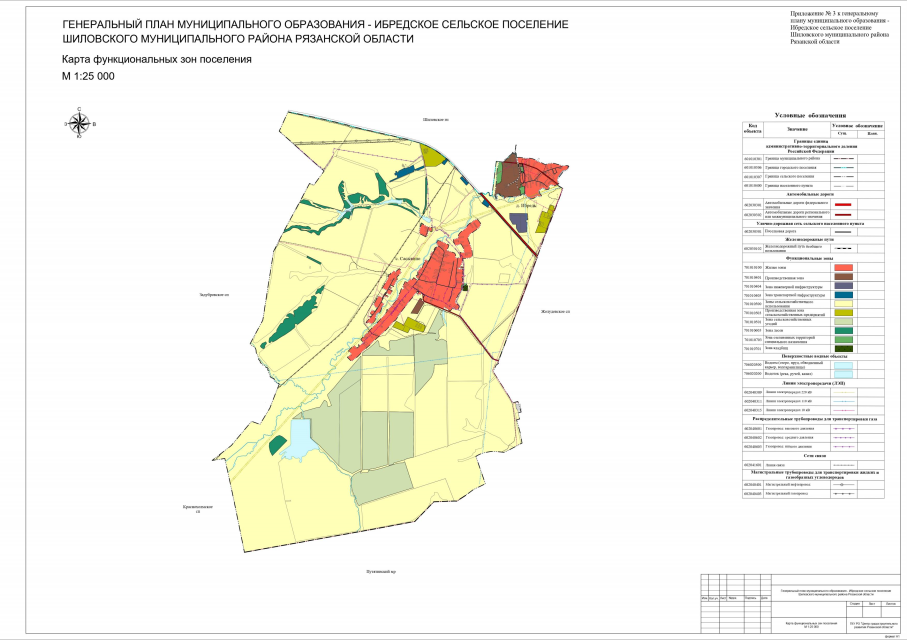Click the 'Пустинский мр' label below map
This screenshot has height=640, width=907.
[382, 572]
